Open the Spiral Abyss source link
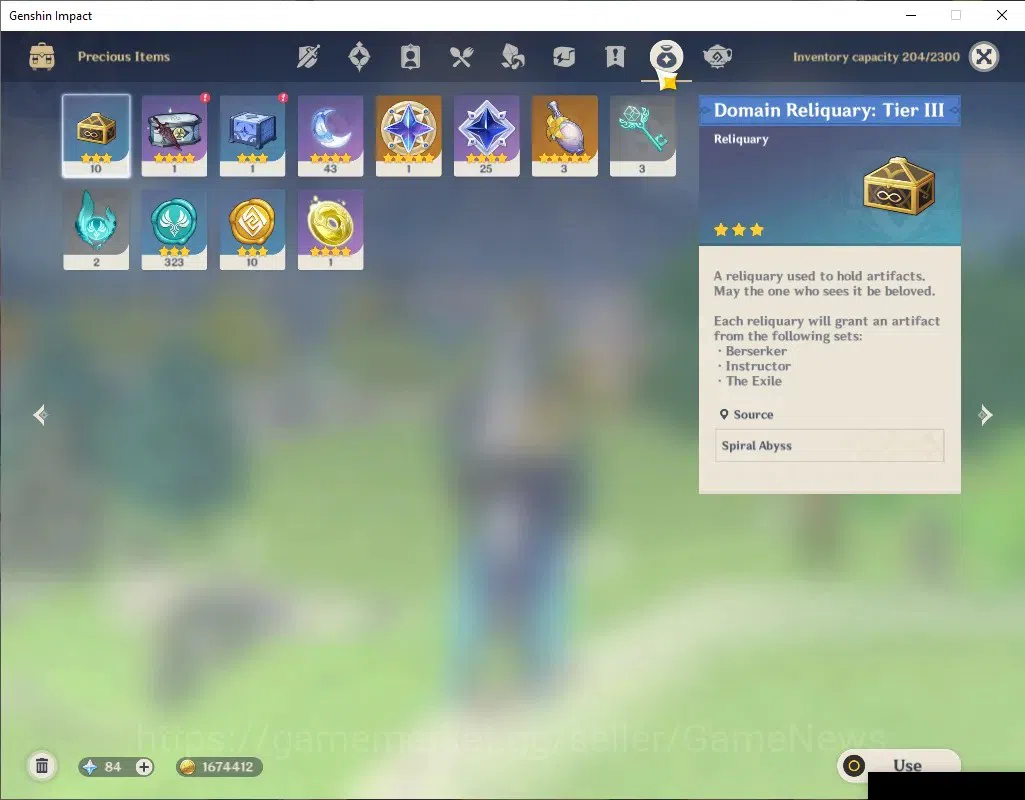 pyautogui.click(x=829, y=446)
